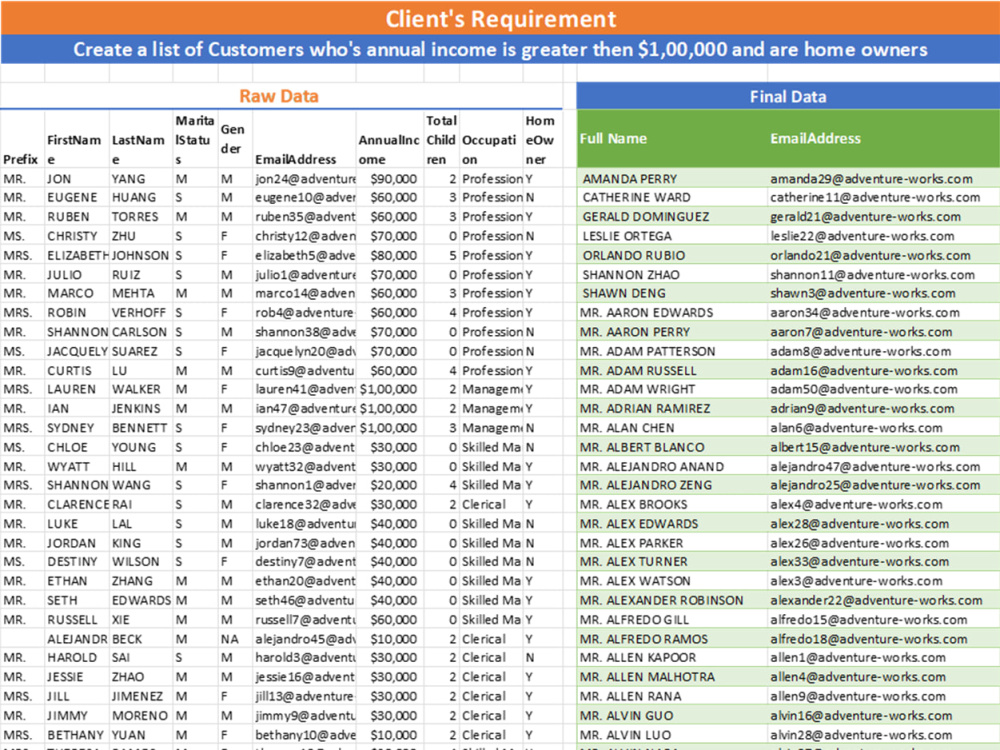Click the green EmailAddress header in Final Data
Image resolution: width=1000 pixels, height=750 pixels.
884,139
